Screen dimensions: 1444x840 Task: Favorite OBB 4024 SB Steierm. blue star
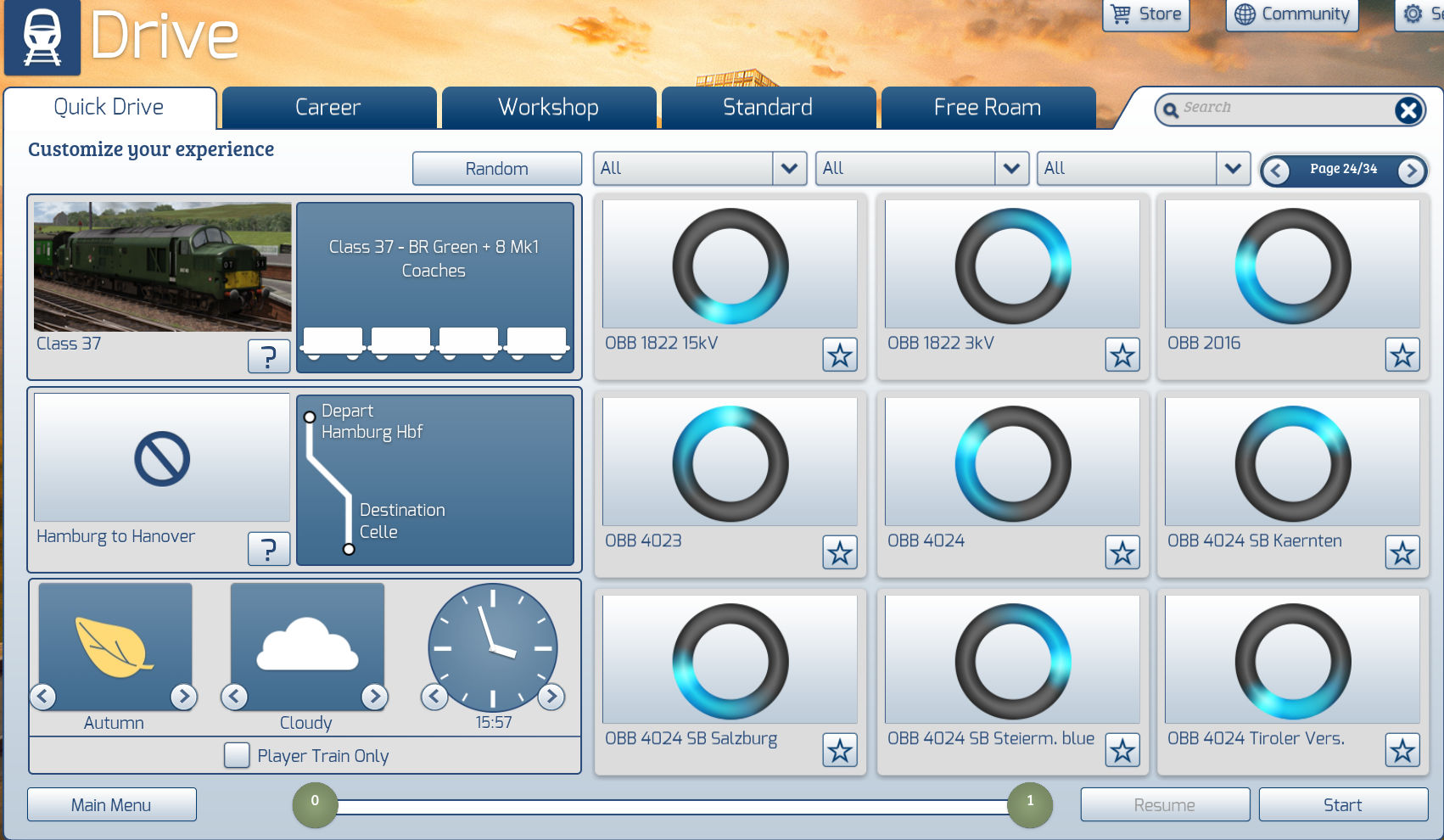[1122, 750]
